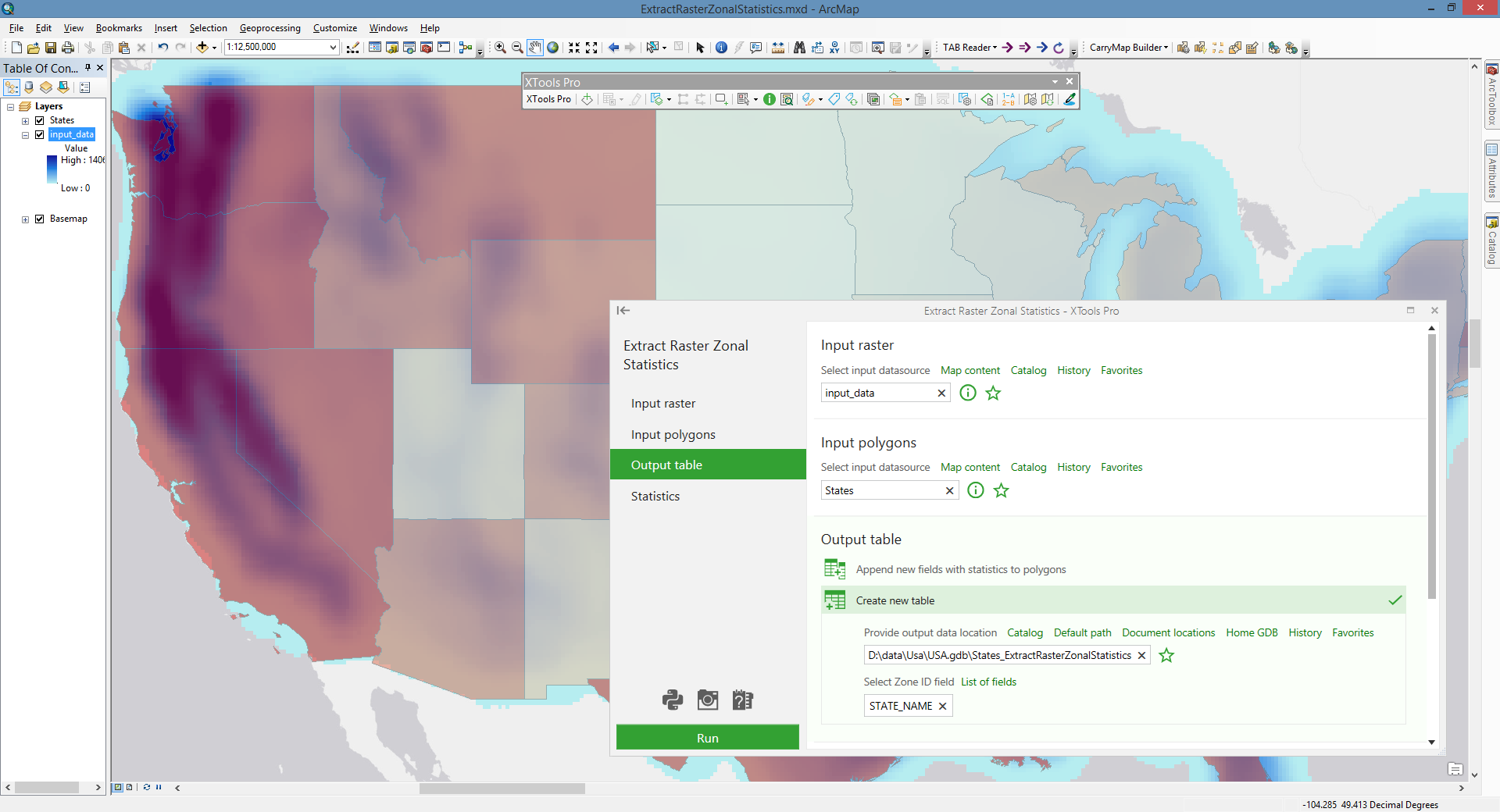
Task: Add States polygons to favorites star
Action: pyautogui.click(x=1001, y=490)
